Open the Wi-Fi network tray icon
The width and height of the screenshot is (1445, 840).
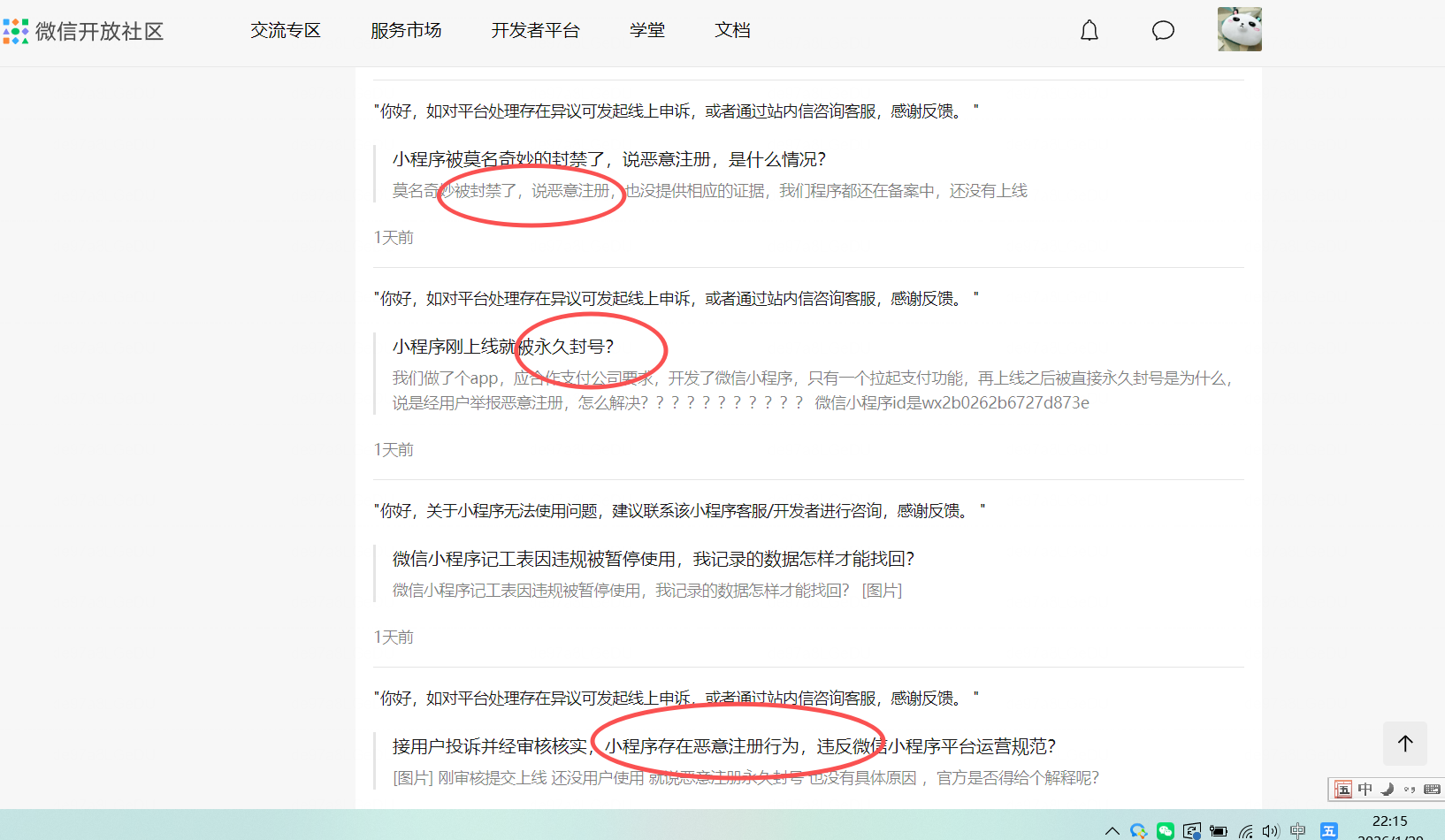point(1245,831)
